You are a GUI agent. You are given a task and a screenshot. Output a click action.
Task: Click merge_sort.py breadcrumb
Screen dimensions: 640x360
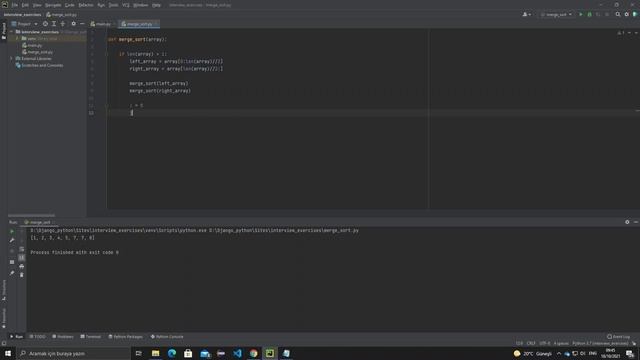tap(61, 15)
